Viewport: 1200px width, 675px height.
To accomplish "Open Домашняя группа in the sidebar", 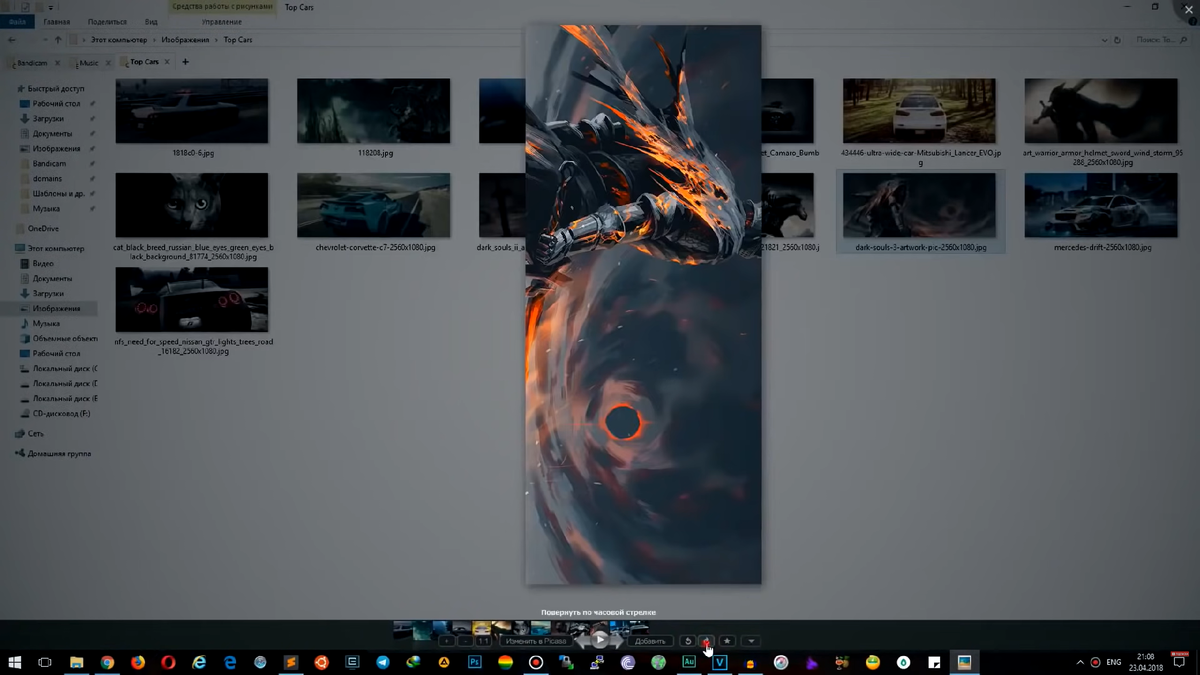I will 59,454.
